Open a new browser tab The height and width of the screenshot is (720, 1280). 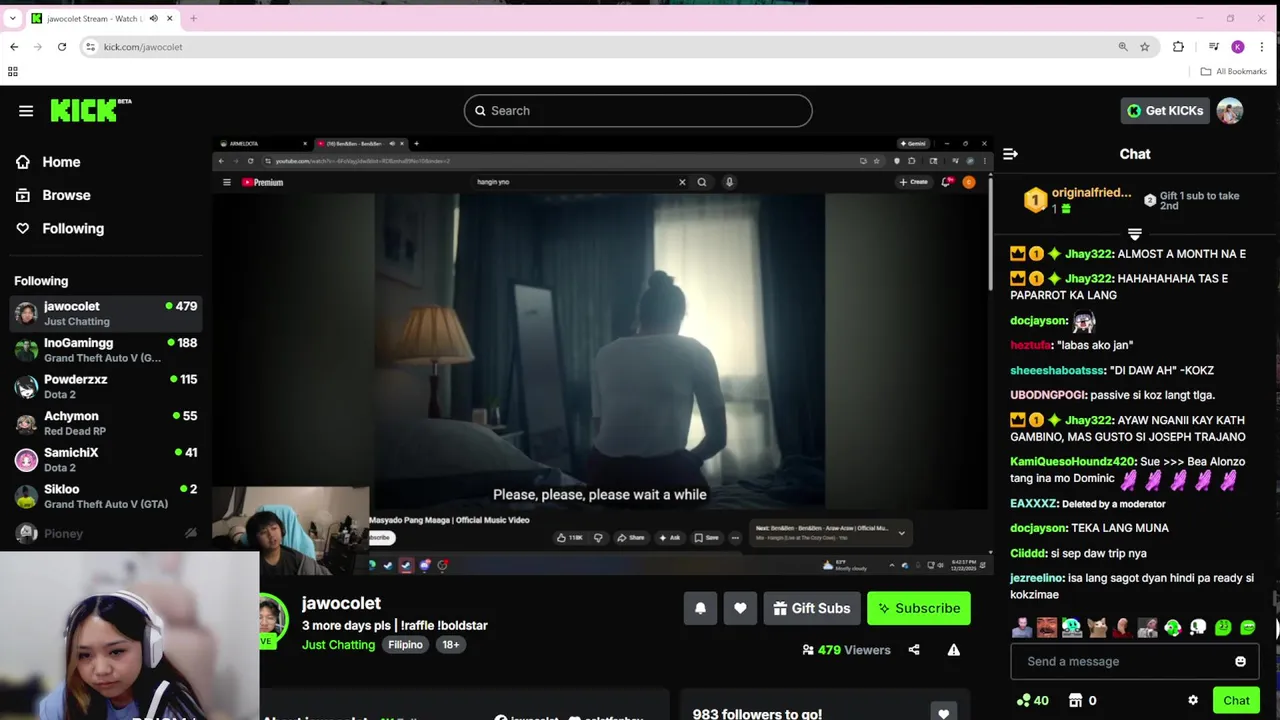tap(193, 18)
